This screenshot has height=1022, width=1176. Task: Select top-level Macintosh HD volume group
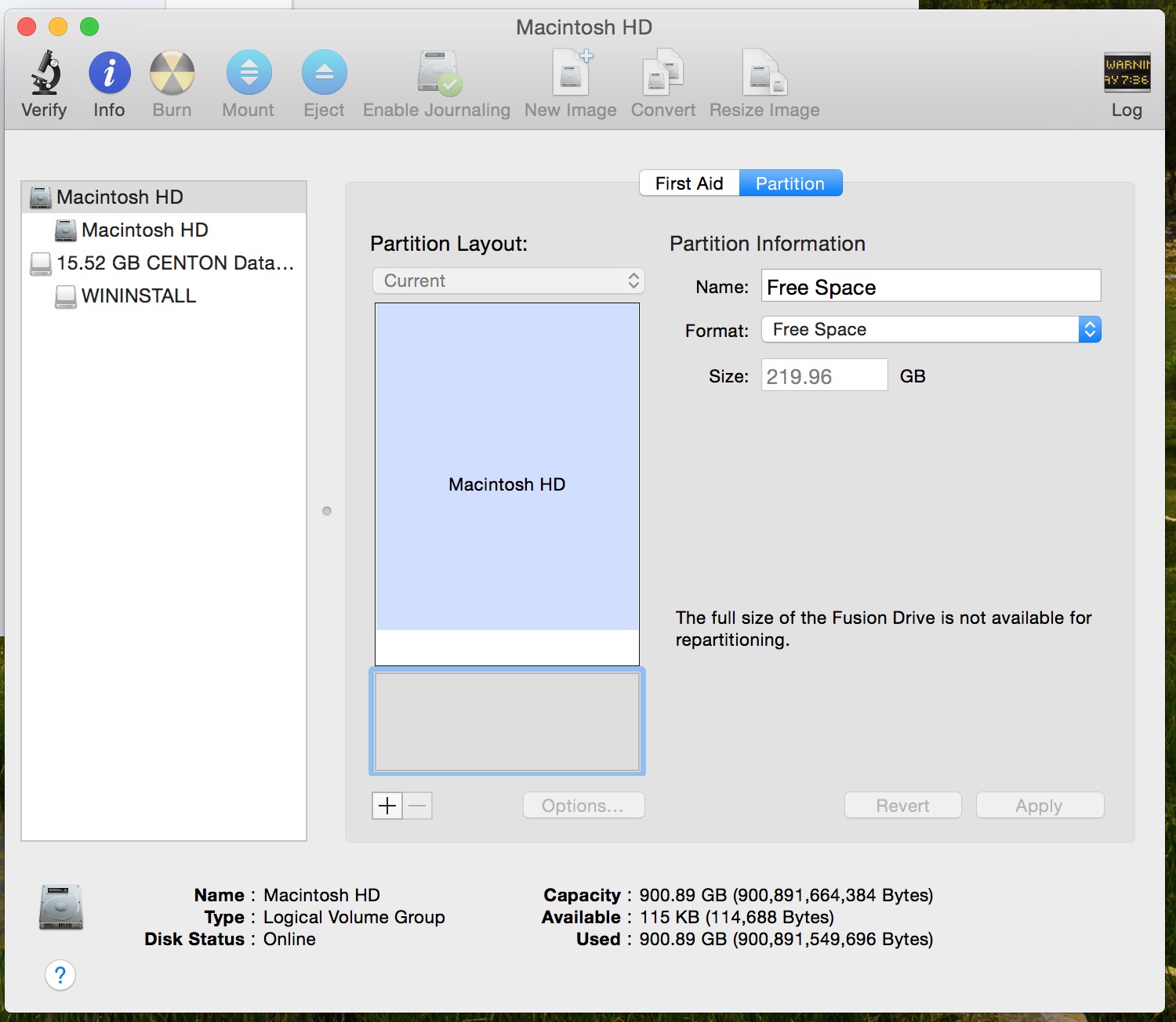164,197
